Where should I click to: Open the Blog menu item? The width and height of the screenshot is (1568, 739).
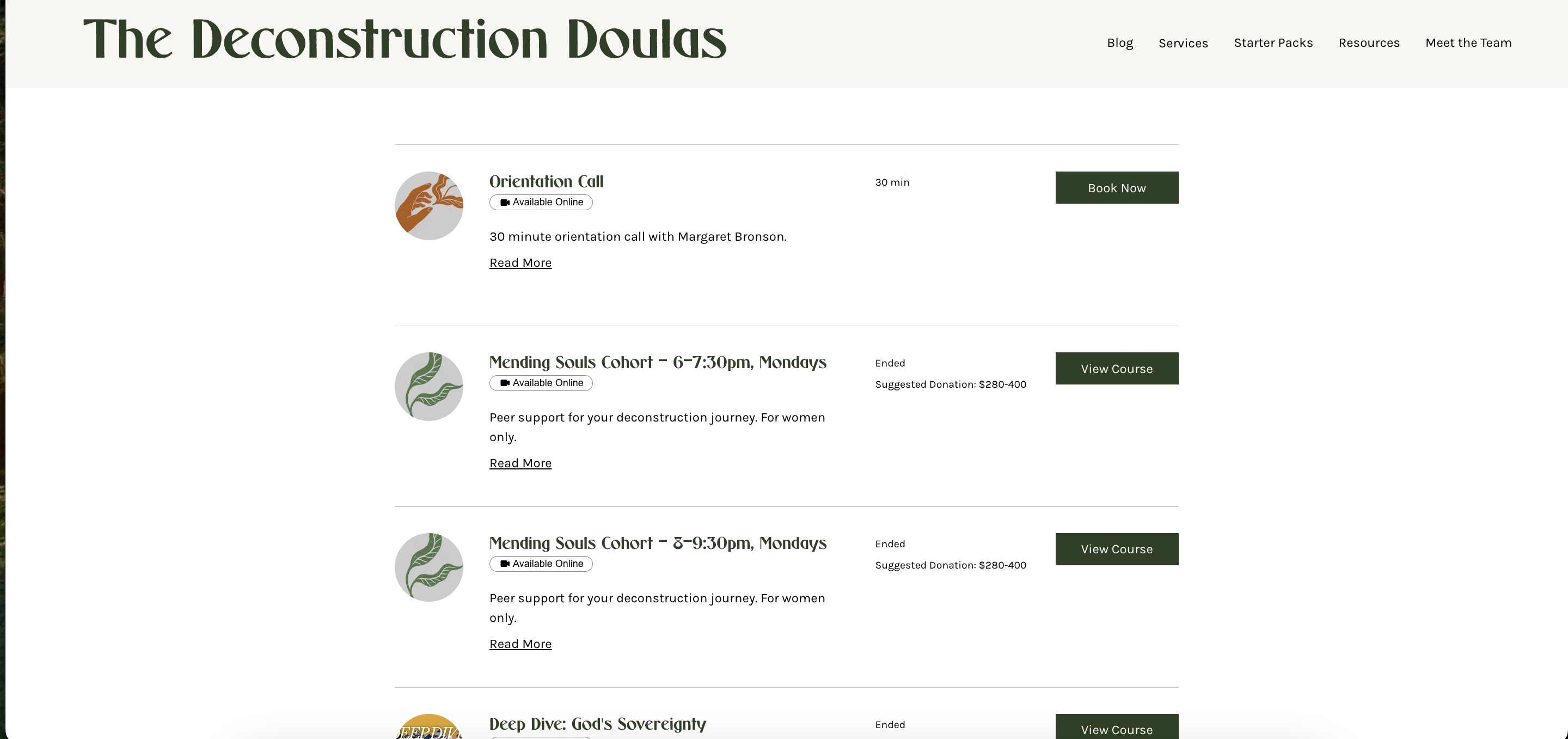pyautogui.click(x=1119, y=42)
